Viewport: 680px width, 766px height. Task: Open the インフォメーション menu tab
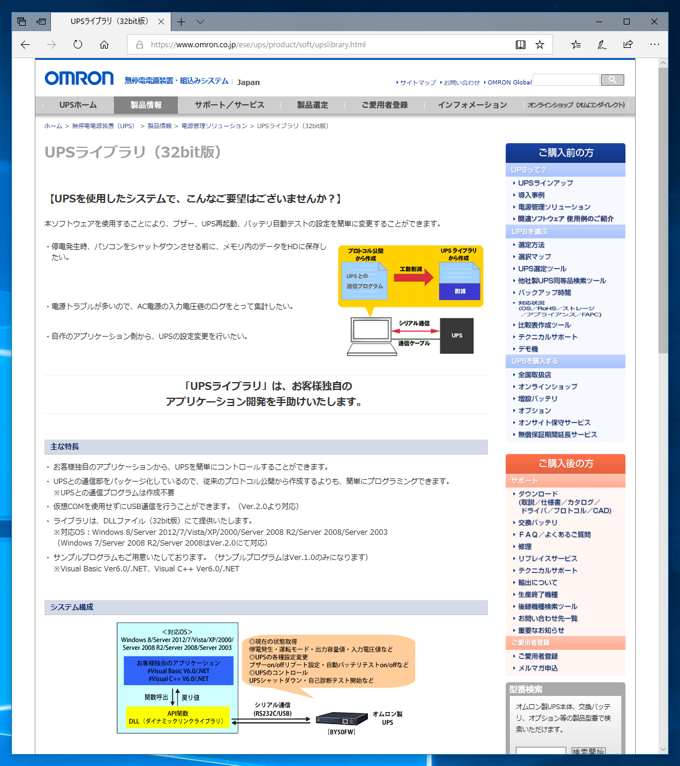[472, 105]
